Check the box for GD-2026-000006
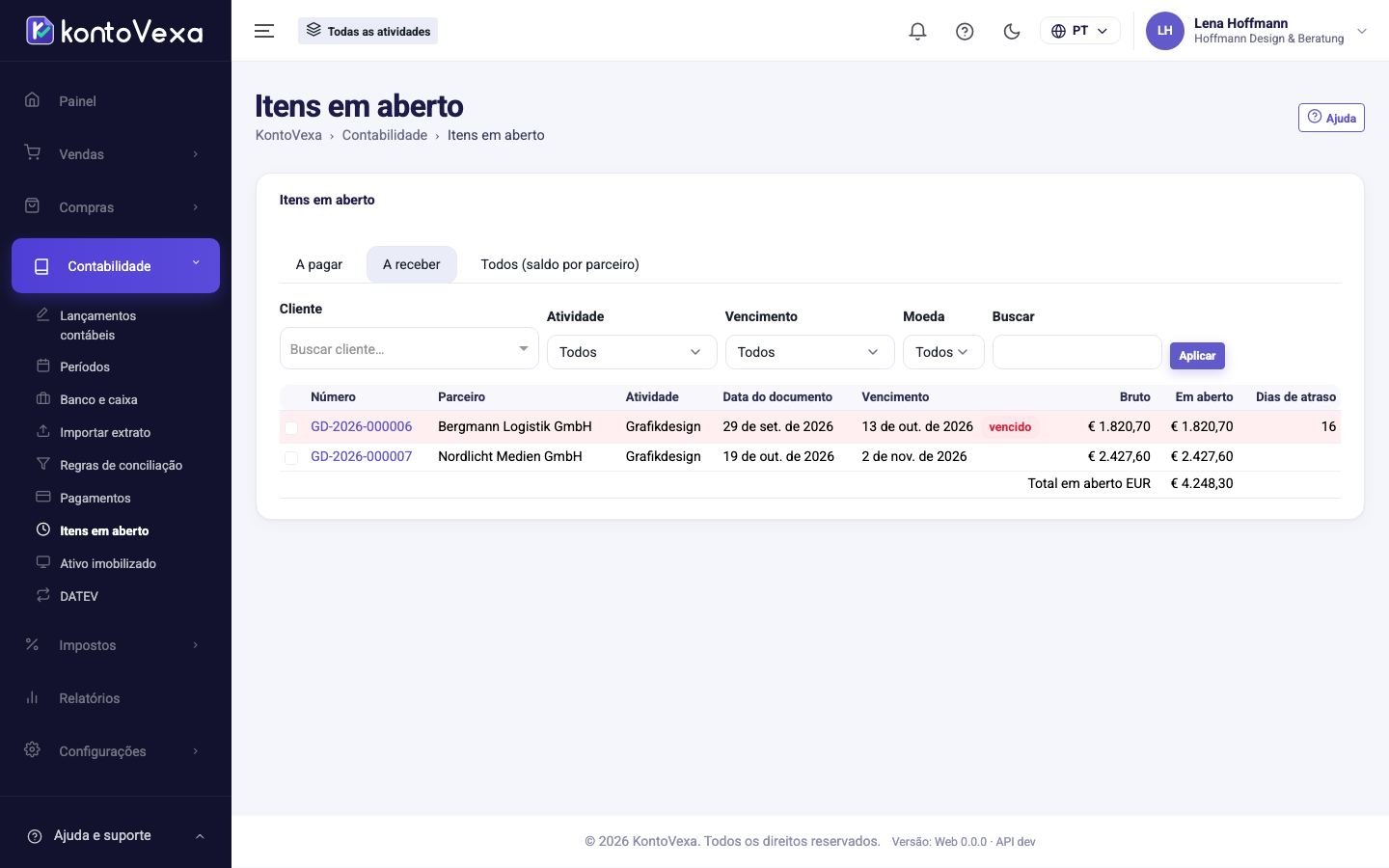Image resolution: width=1389 pixels, height=868 pixels. click(x=291, y=427)
